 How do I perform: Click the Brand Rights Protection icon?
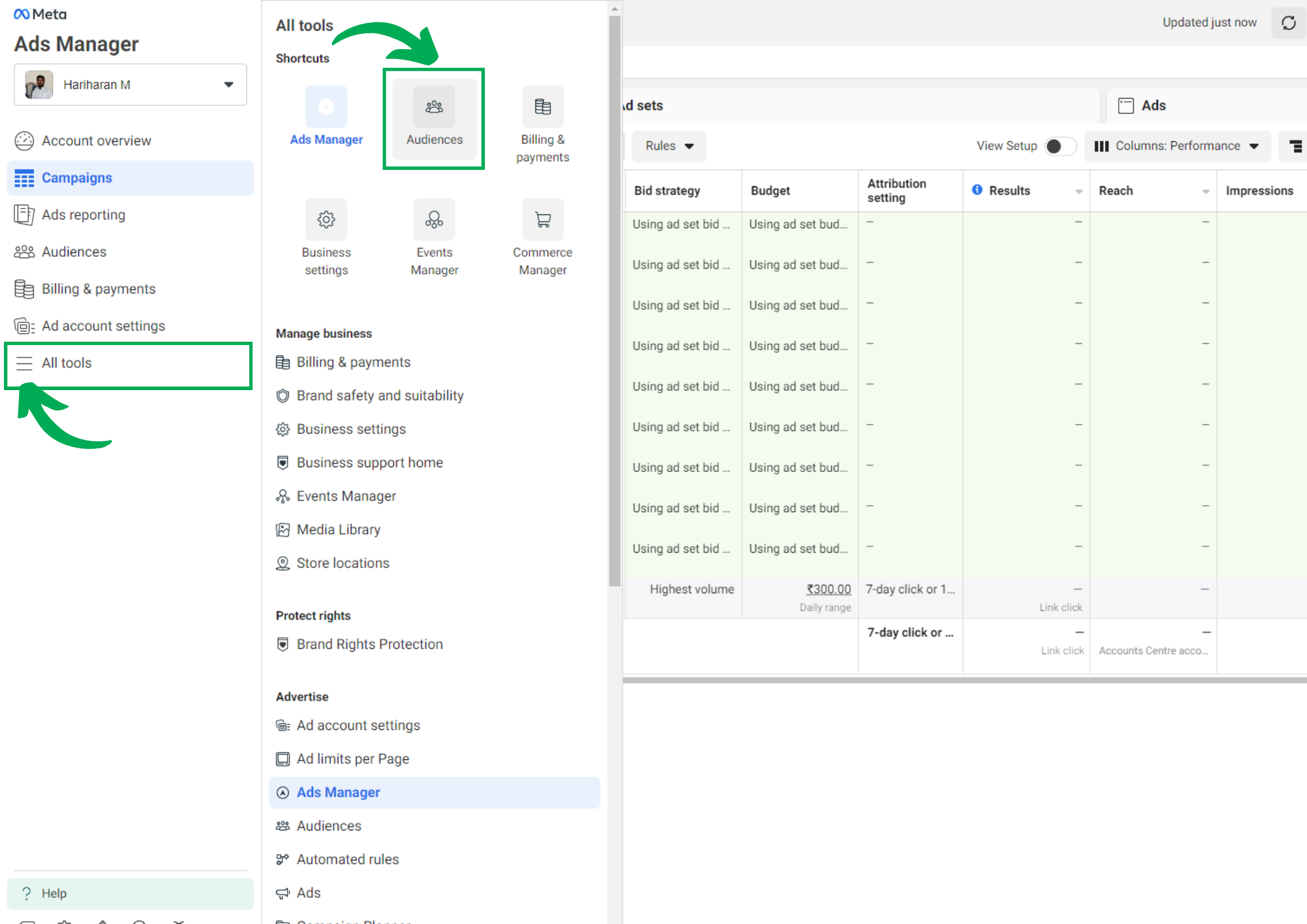282,644
